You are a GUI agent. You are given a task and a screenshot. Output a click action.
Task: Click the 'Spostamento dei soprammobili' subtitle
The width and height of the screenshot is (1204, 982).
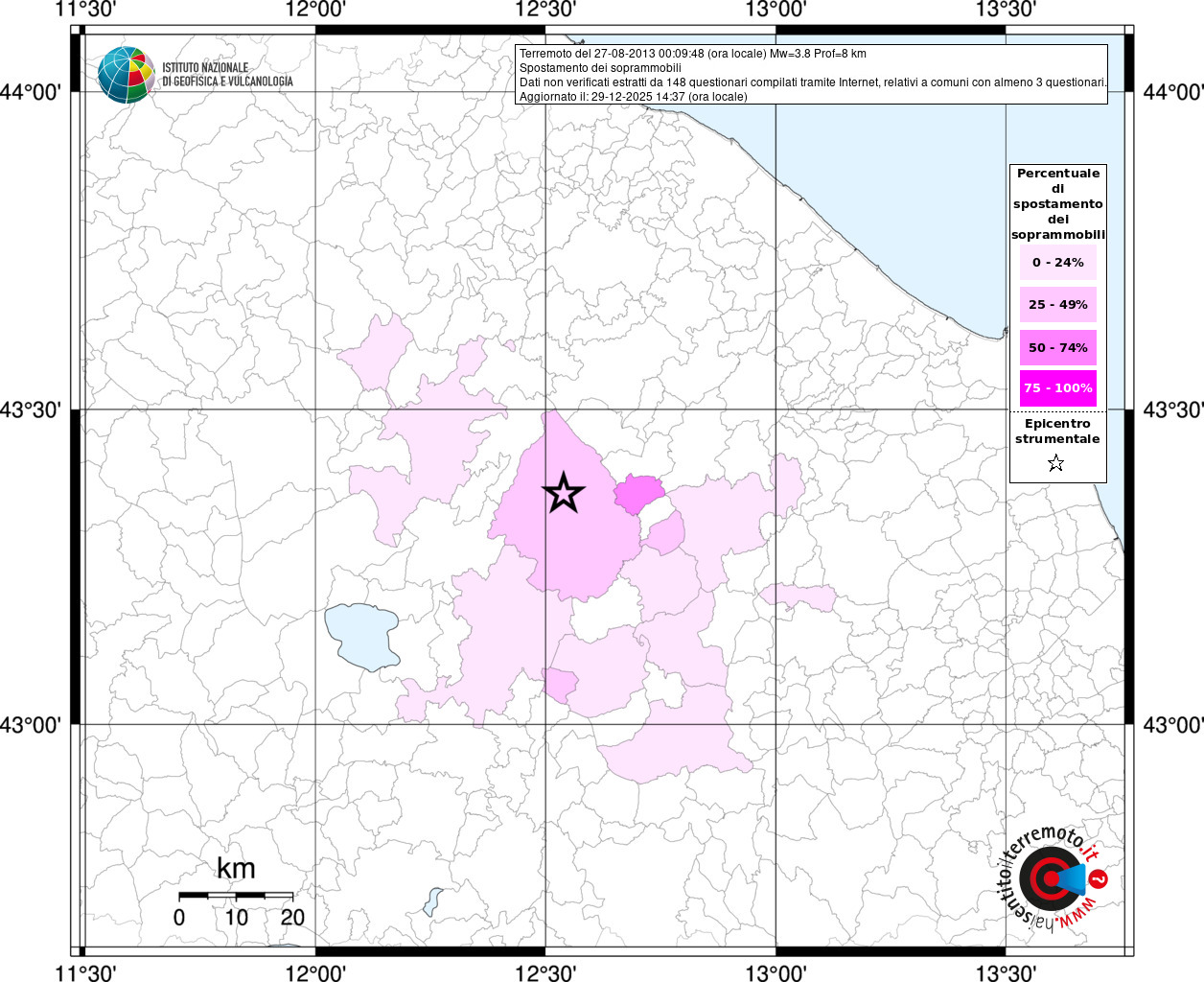click(600, 68)
